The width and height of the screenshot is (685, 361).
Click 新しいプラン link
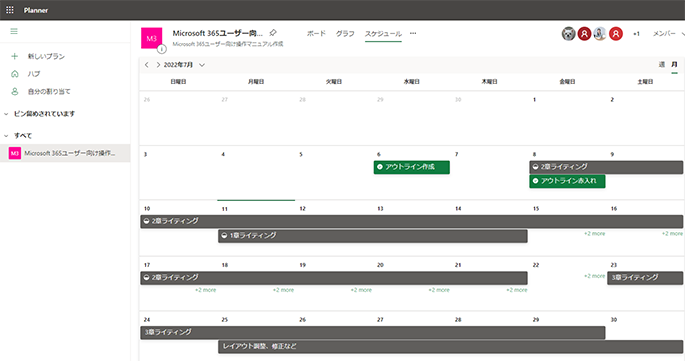coord(46,56)
